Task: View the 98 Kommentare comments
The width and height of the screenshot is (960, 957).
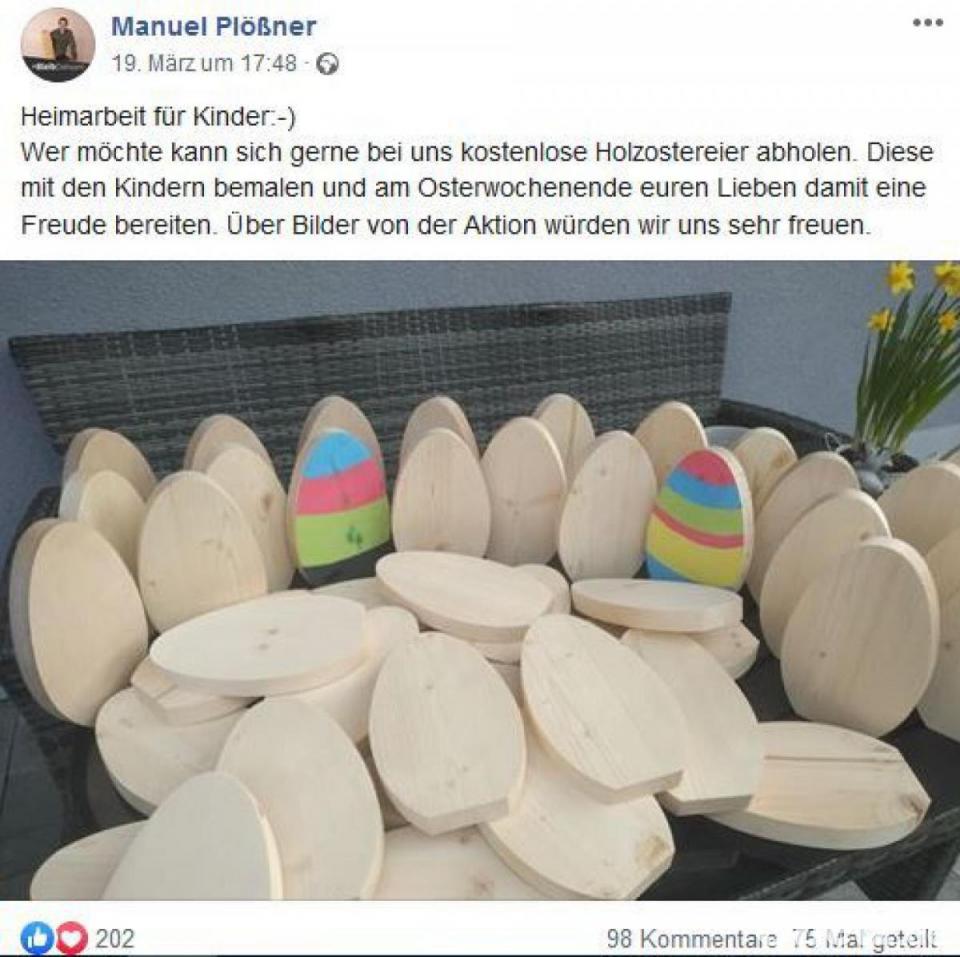Action: click(x=691, y=937)
